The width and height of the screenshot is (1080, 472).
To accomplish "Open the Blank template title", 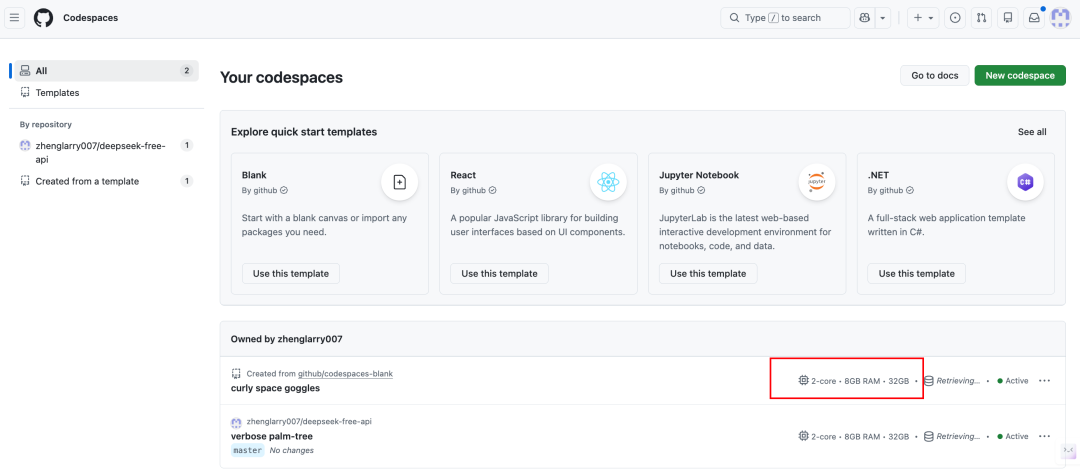I will click(254, 175).
